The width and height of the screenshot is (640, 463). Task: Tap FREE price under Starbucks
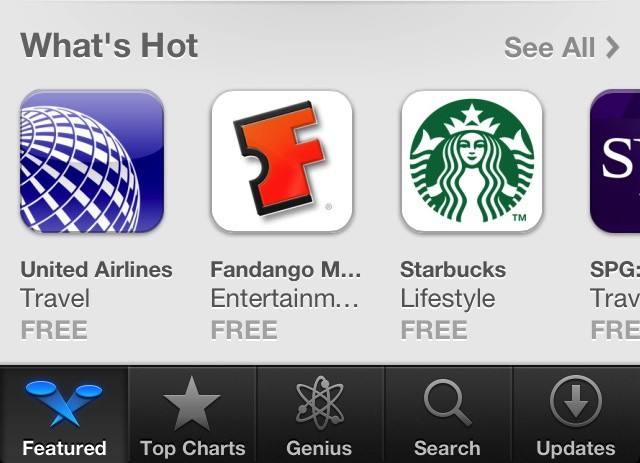point(434,330)
